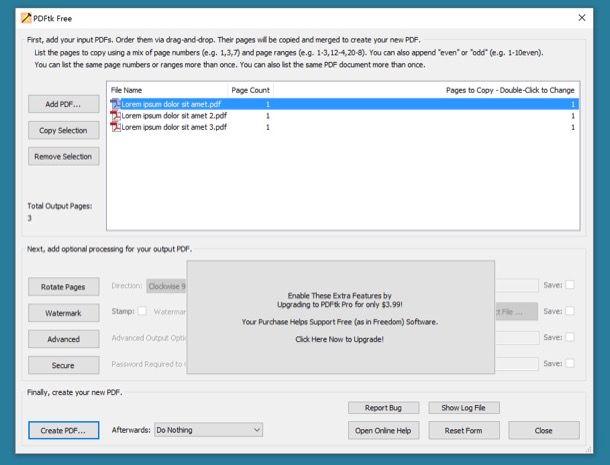
Task: Click PDF icon of Lorem ipsum dolor sit amet.pdf
Action: click(116, 104)
